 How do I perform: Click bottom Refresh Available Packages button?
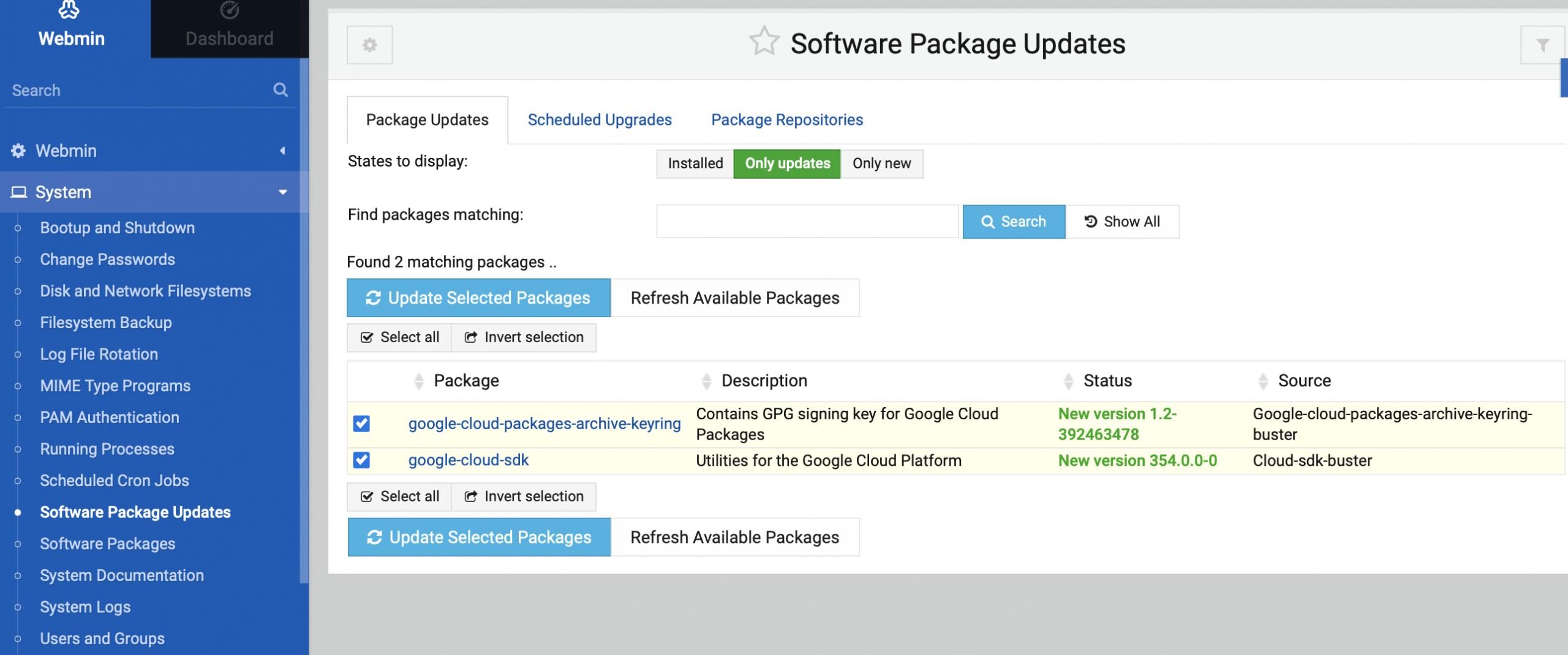tap(735, 537)
